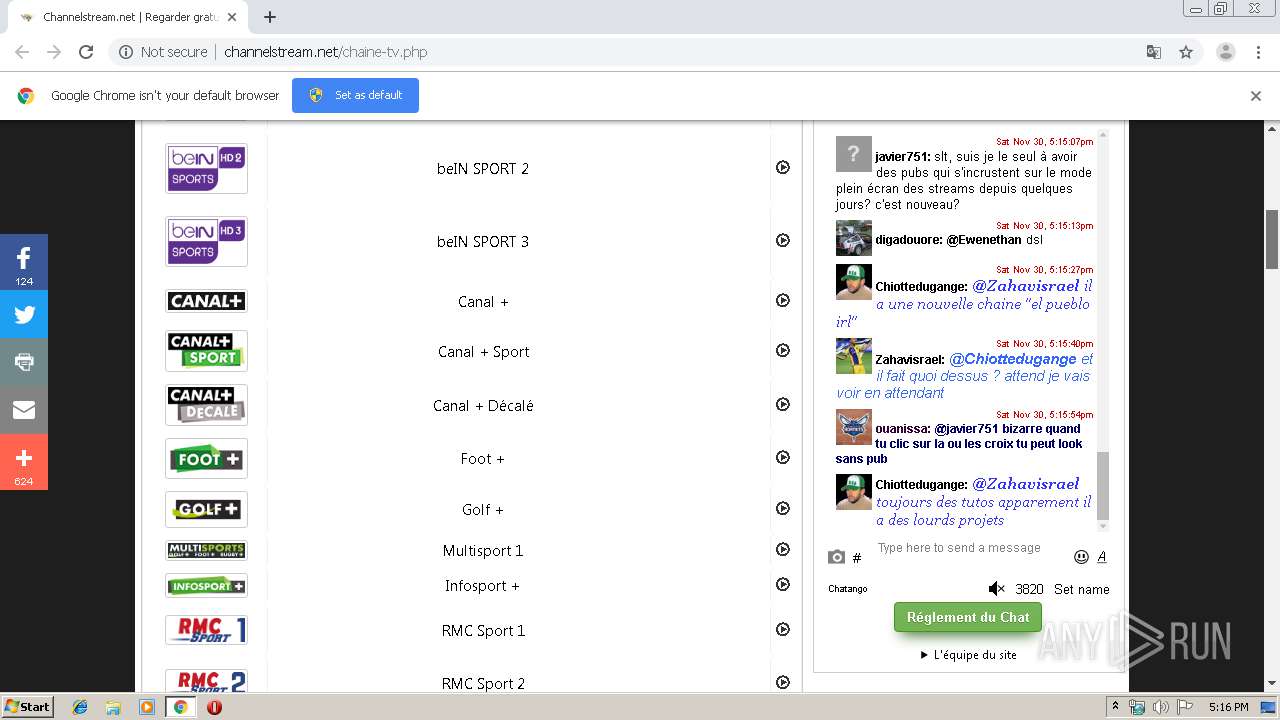Click the RMC Sport 1 channel name

point(483,630)
